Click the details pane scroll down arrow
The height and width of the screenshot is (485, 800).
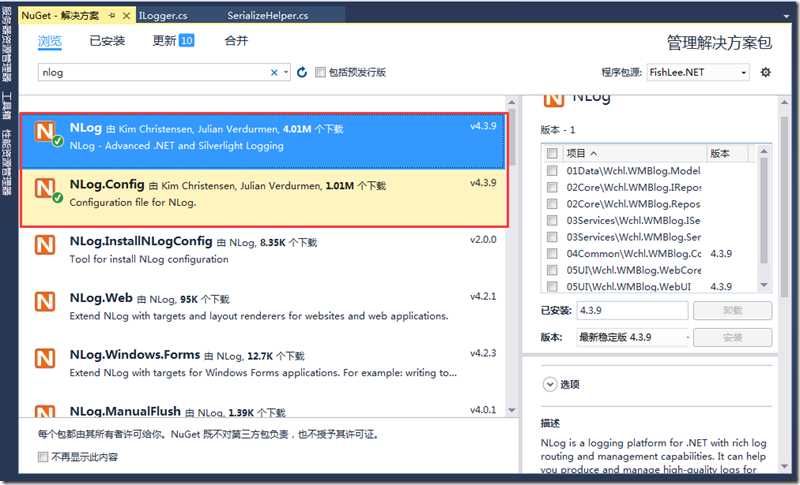tap(785, 466)
